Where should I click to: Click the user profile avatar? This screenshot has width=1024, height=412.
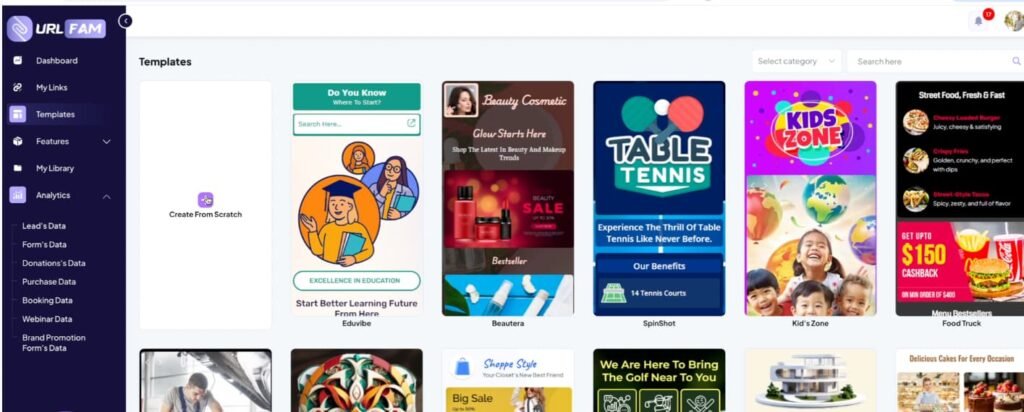1014,21
